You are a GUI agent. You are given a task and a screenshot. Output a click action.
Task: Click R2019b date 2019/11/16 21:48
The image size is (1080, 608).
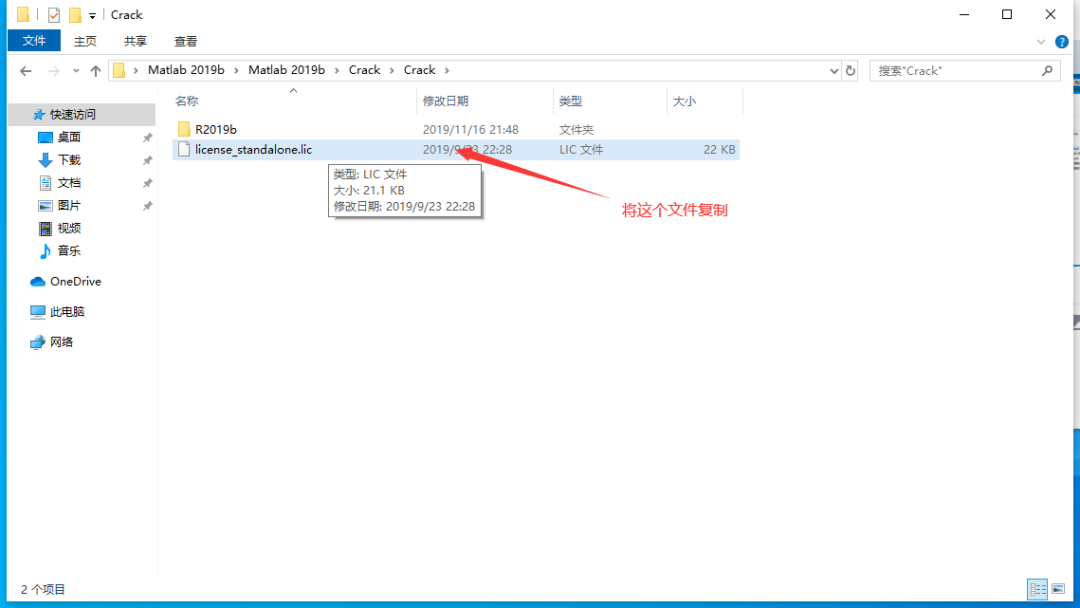(x=470, y=129)
